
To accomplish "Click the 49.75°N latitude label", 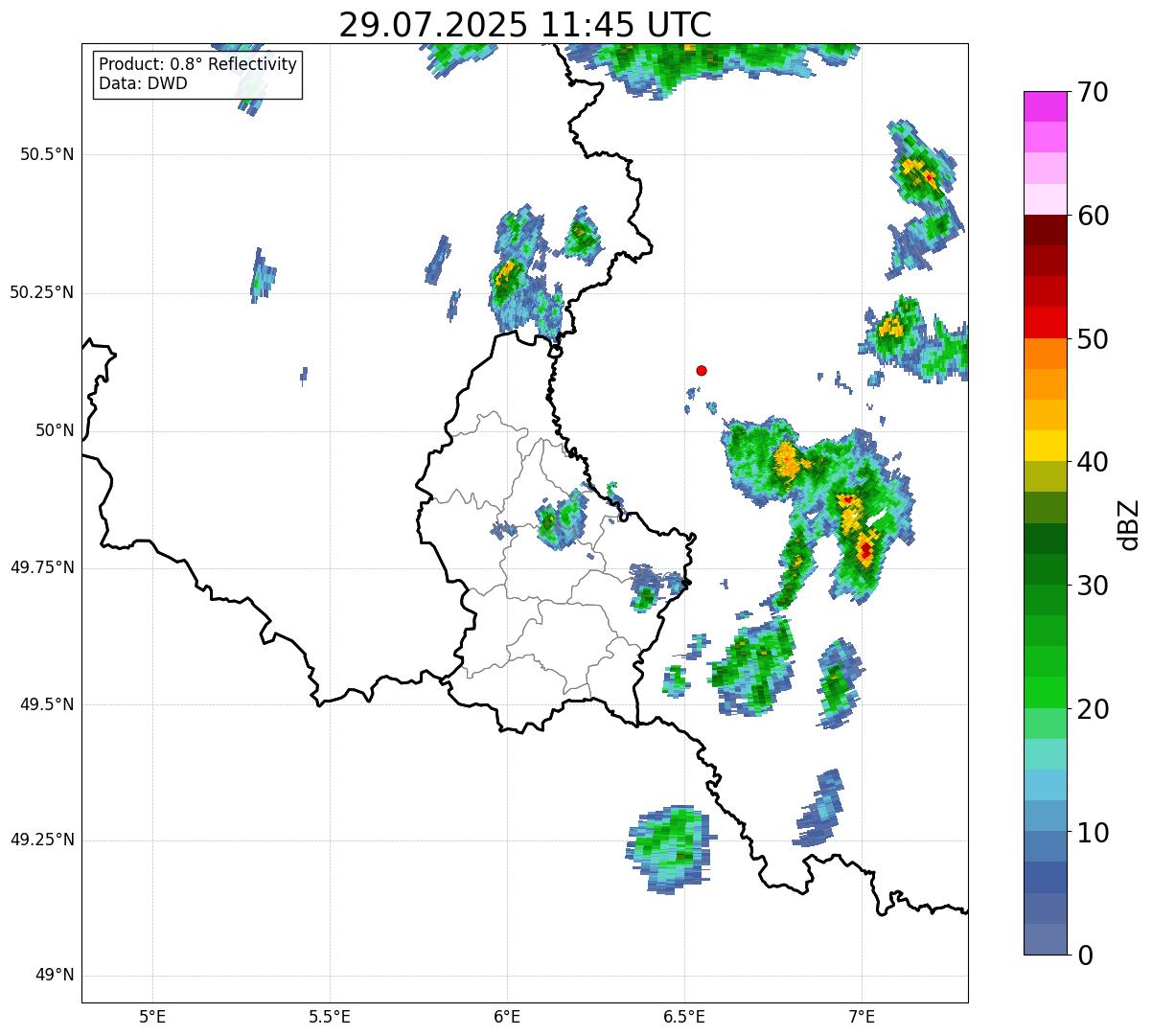I will pyautogui.click(x=42, y=567).
